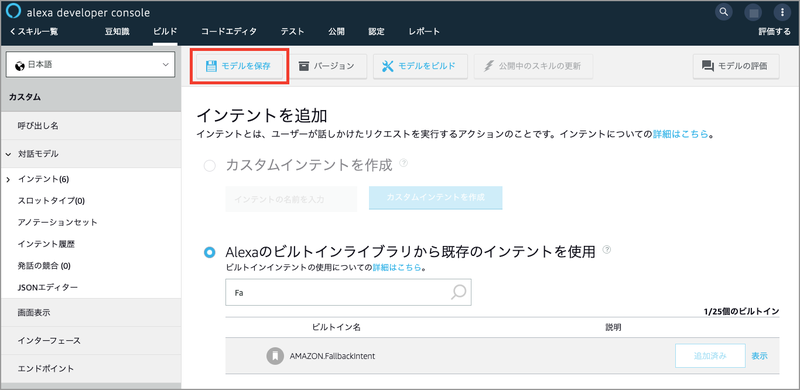Open エンドポイント in the sidebar
Image resolution: width=800 pixels, height=390 pixels.
point(91,369)
